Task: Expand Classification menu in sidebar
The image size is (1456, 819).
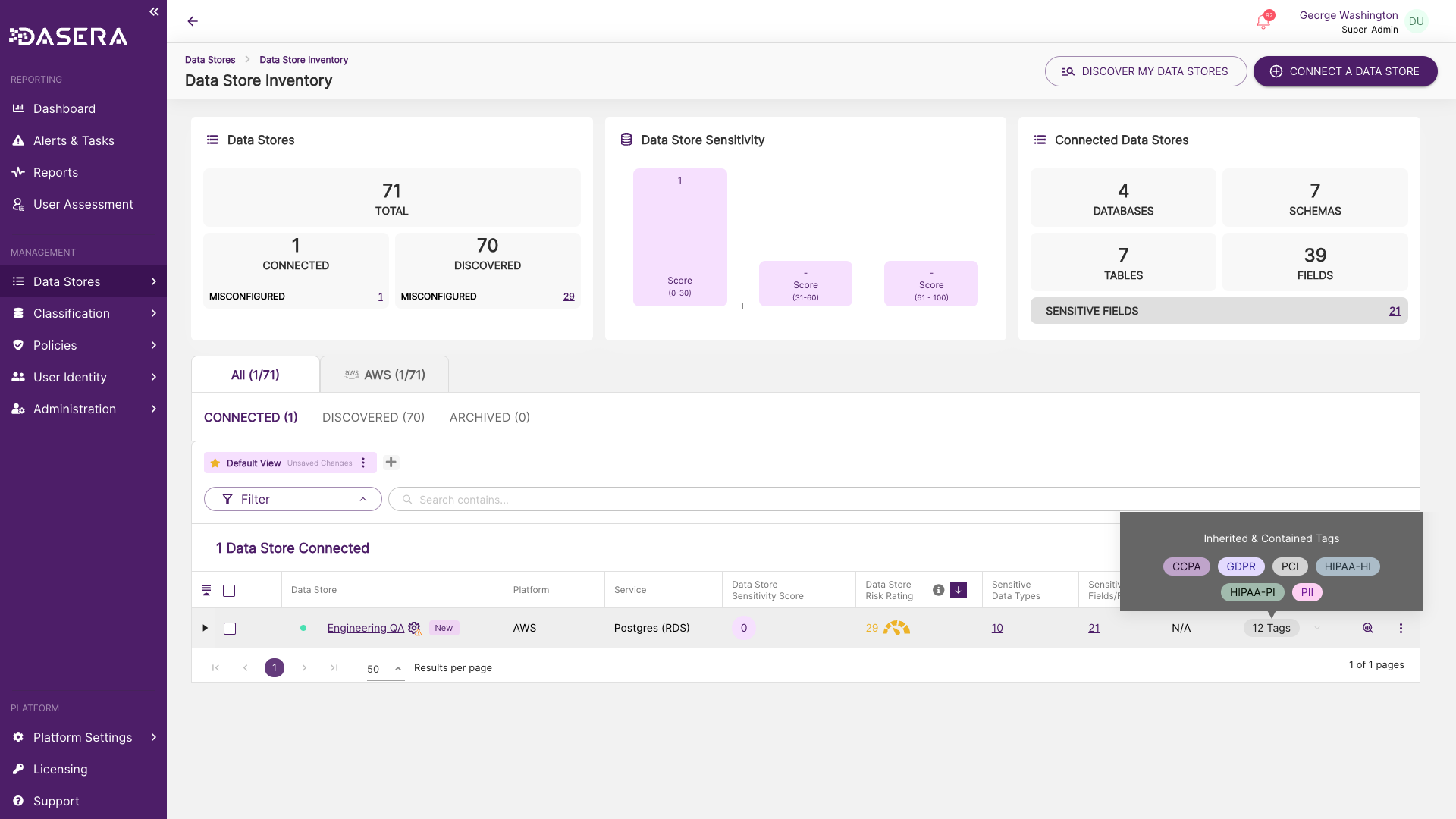Action: coord(83,313)
